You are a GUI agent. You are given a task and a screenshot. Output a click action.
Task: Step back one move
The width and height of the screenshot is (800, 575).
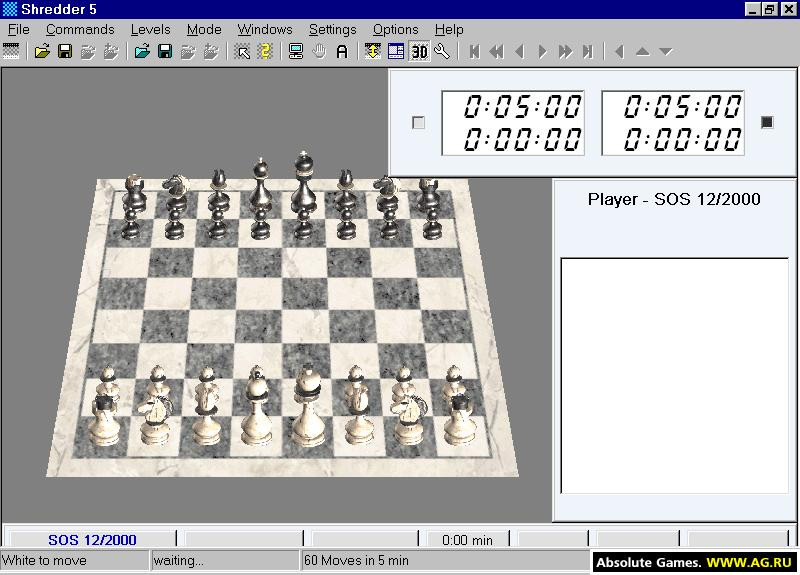pyautogui.click(x=520, y=52)
